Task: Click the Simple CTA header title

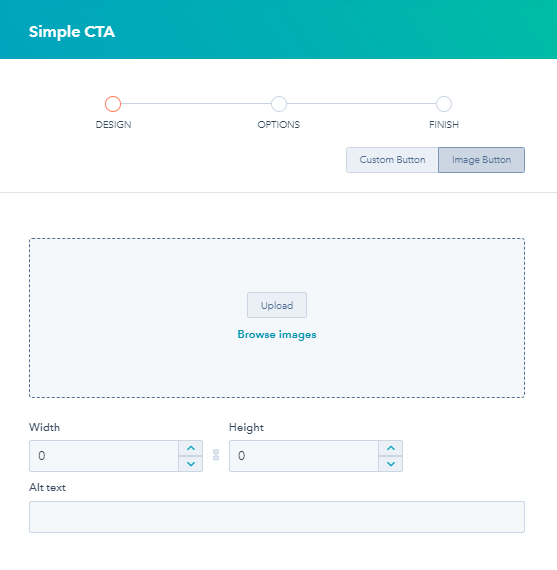Action: click(72, 32)
